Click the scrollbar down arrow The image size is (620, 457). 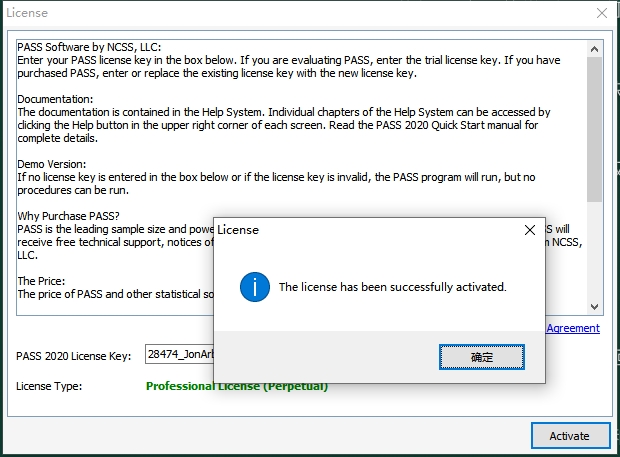pos(594,306)
